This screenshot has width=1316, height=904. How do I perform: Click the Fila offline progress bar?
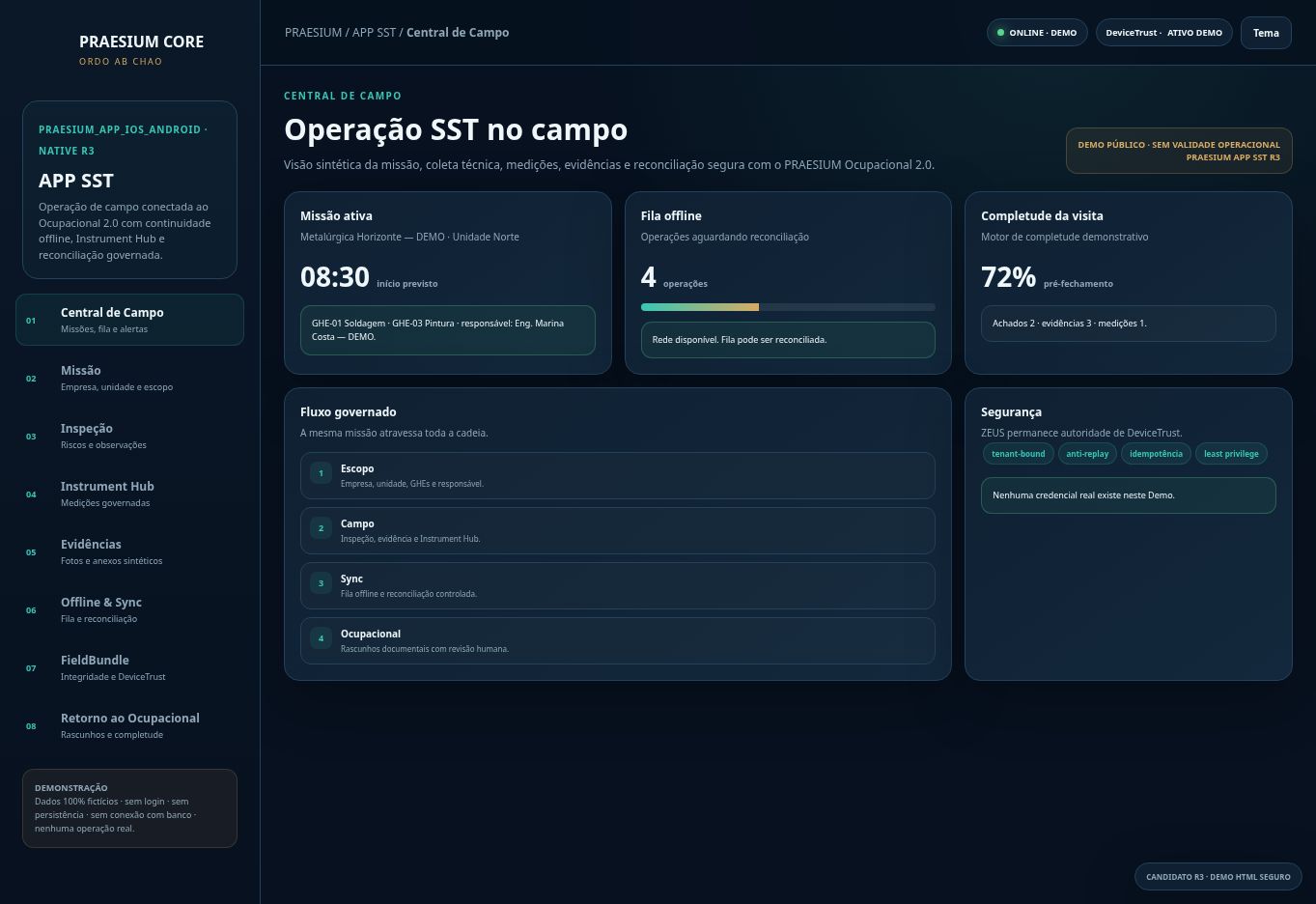point(788,307)
